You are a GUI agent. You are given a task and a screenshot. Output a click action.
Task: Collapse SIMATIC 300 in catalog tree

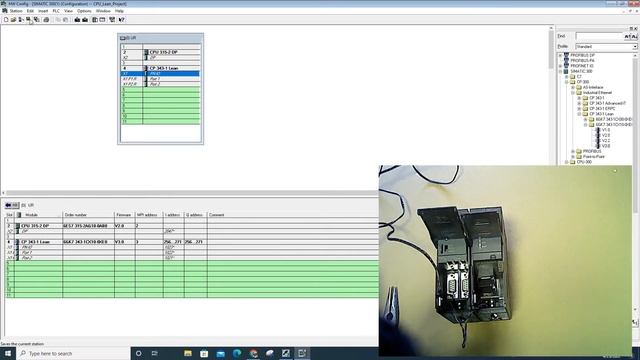pyautogui.click(x=560, y=71)
